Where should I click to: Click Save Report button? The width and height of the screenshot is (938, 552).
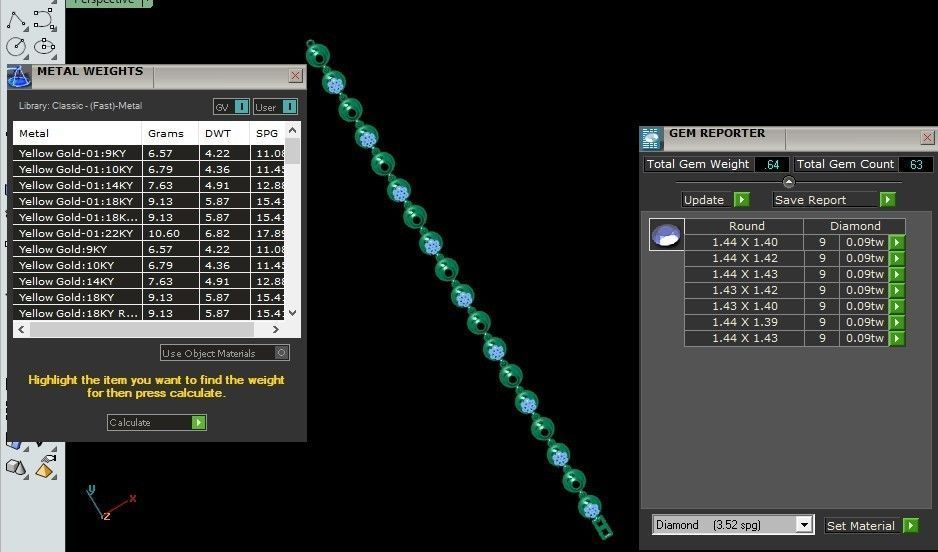[x=834, y=200]
